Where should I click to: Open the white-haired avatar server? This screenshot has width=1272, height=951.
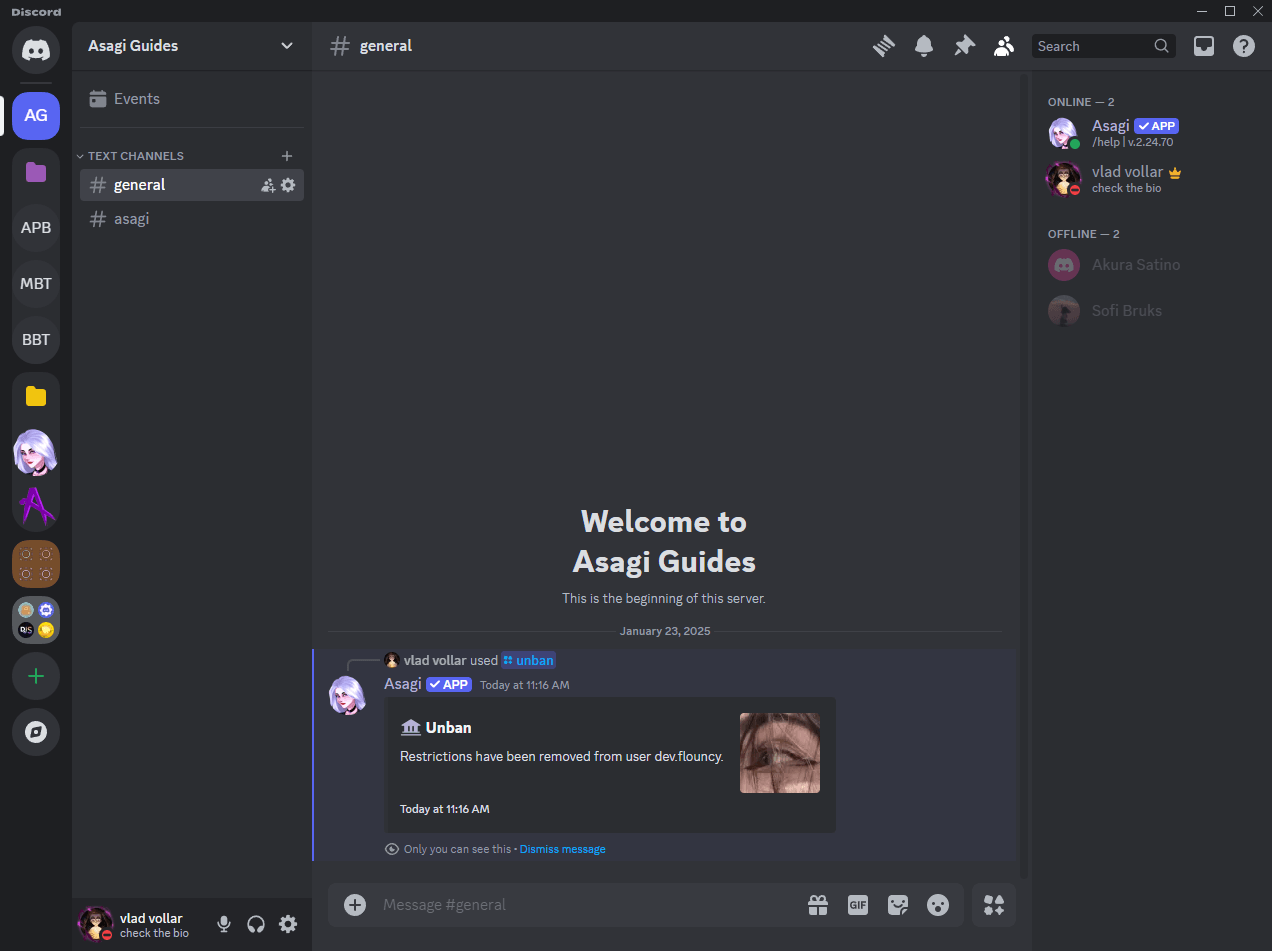(36, 452)
